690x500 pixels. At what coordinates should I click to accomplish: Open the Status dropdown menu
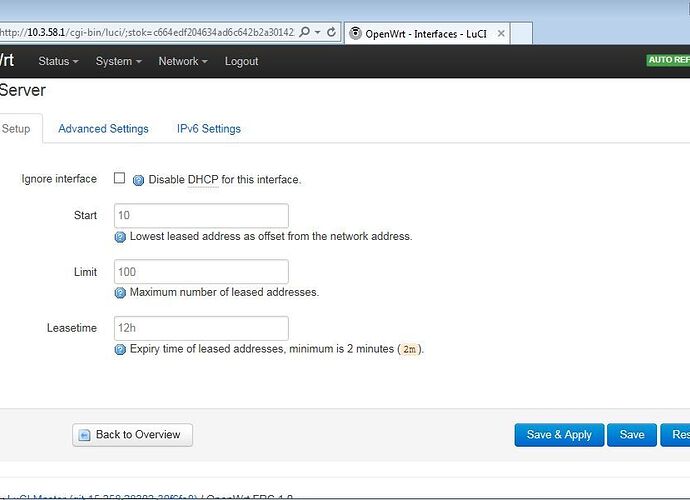click(x=58, y=61)
